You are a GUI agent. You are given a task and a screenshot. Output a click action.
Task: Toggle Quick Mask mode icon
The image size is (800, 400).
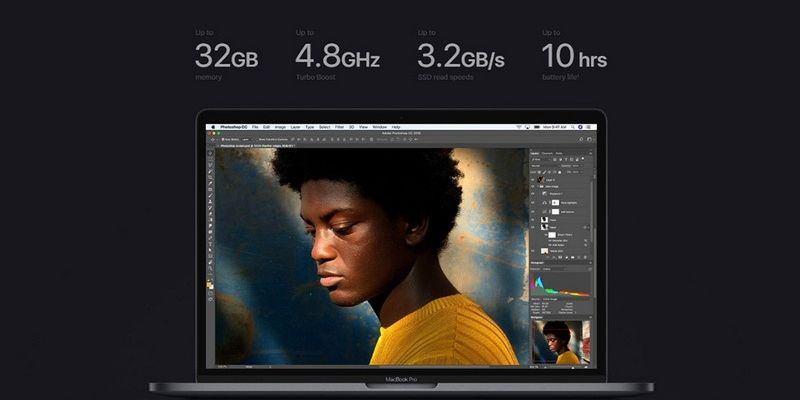coord(210,293)
